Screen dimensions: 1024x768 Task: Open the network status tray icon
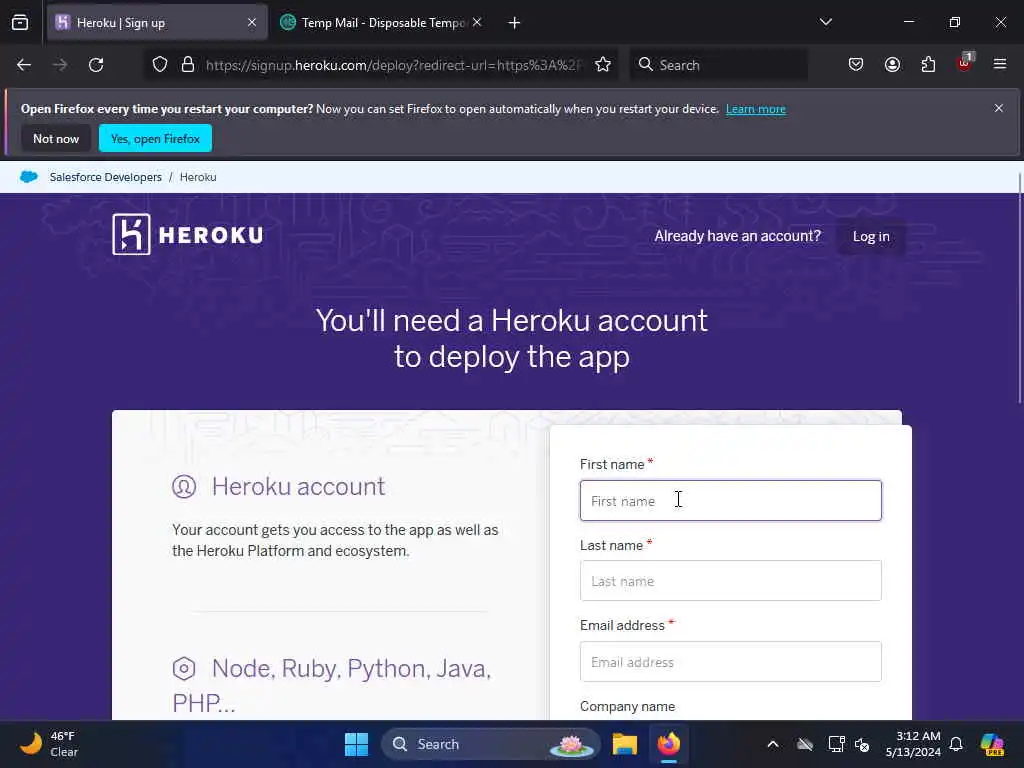coord(836,744)
